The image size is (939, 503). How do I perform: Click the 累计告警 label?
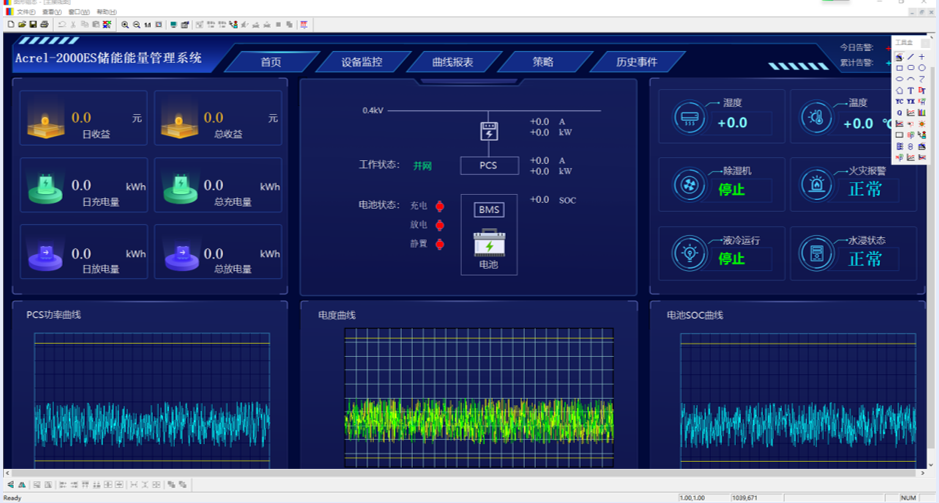point(856,62)
